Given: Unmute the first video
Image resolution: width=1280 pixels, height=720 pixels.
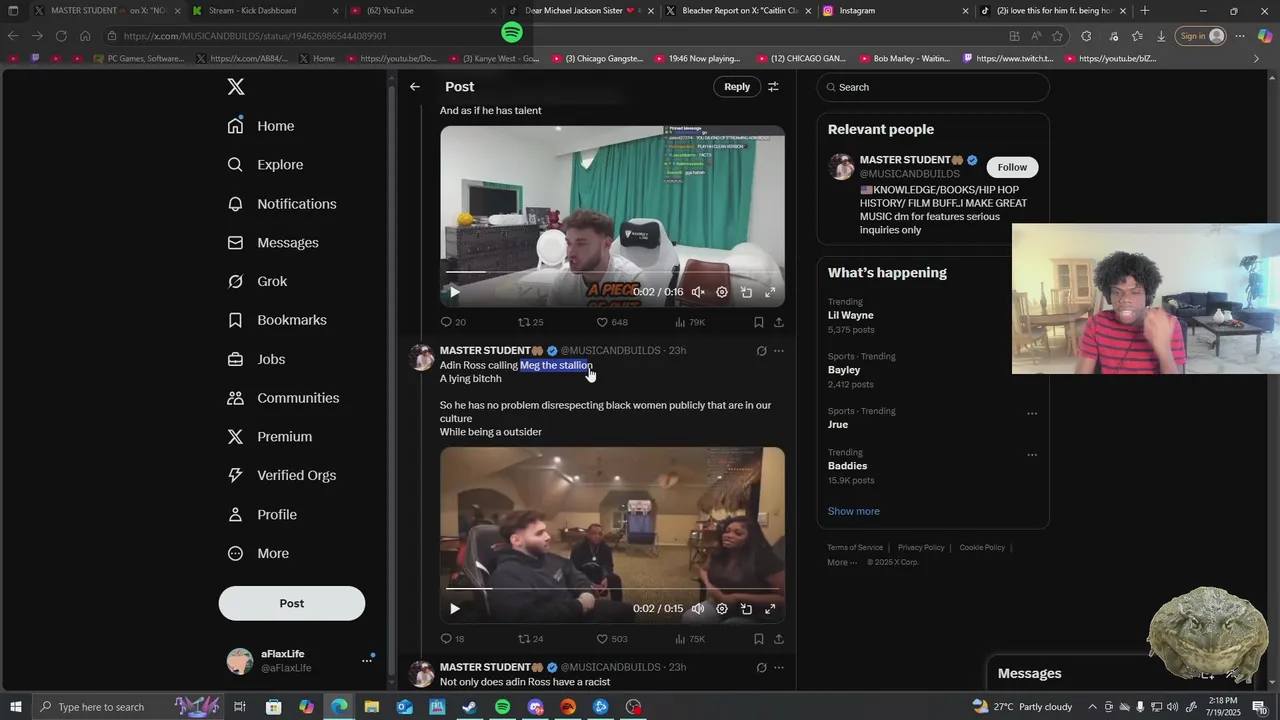Looking at the screenshot, I should (x=698, y=292).
